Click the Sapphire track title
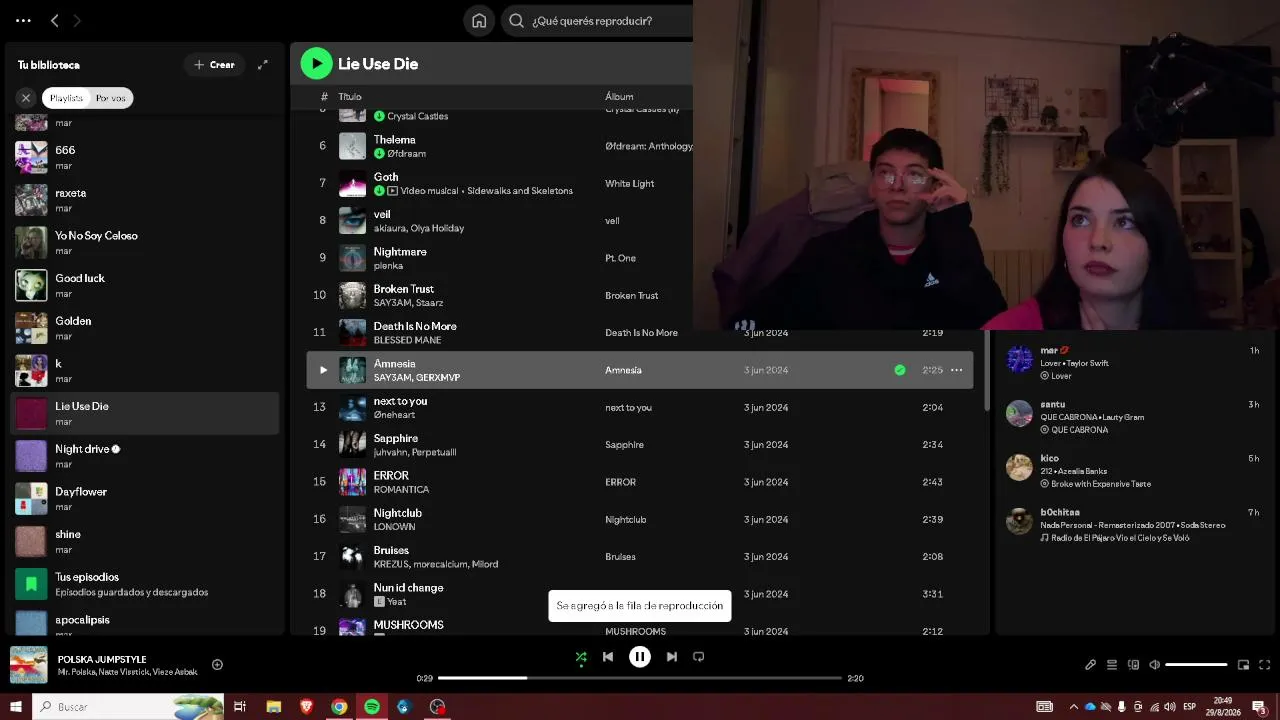1280x720 pixels. 396,438
